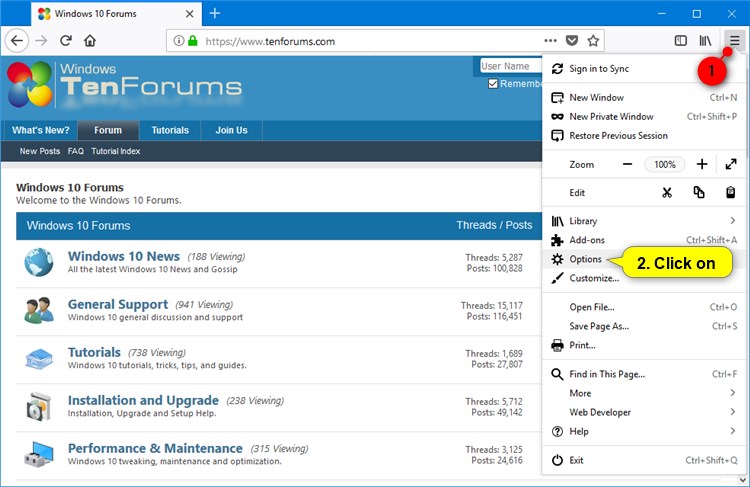Show site information icon in address bar

178,41
